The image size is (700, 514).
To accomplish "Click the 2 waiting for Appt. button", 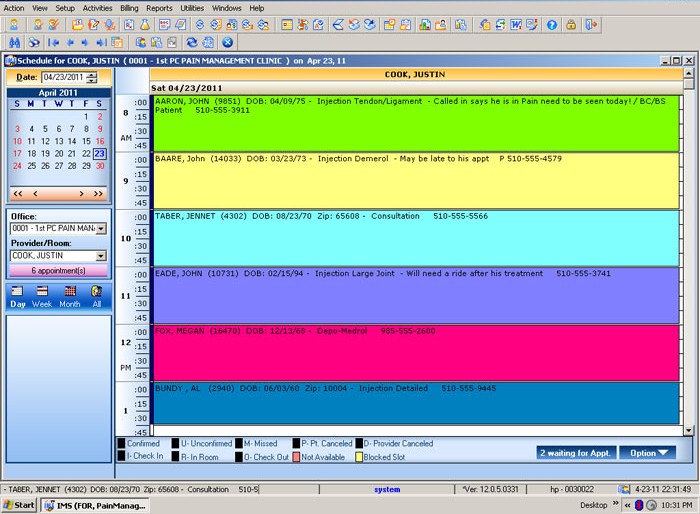I will 576,453.
